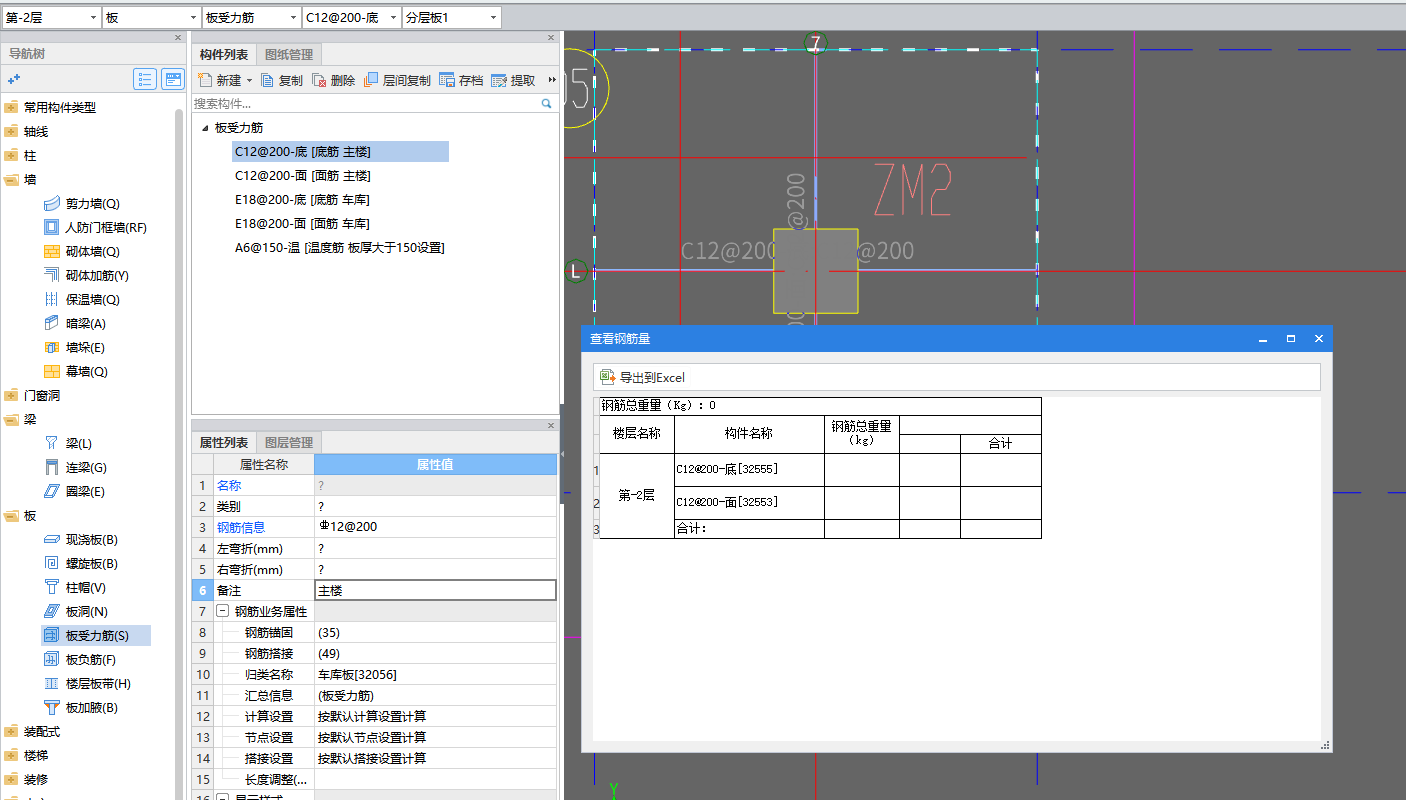This screenshot has width=1406, height=800.
Task: Open the 新建 dropdown arrow
Action: (x=250, y=81)
